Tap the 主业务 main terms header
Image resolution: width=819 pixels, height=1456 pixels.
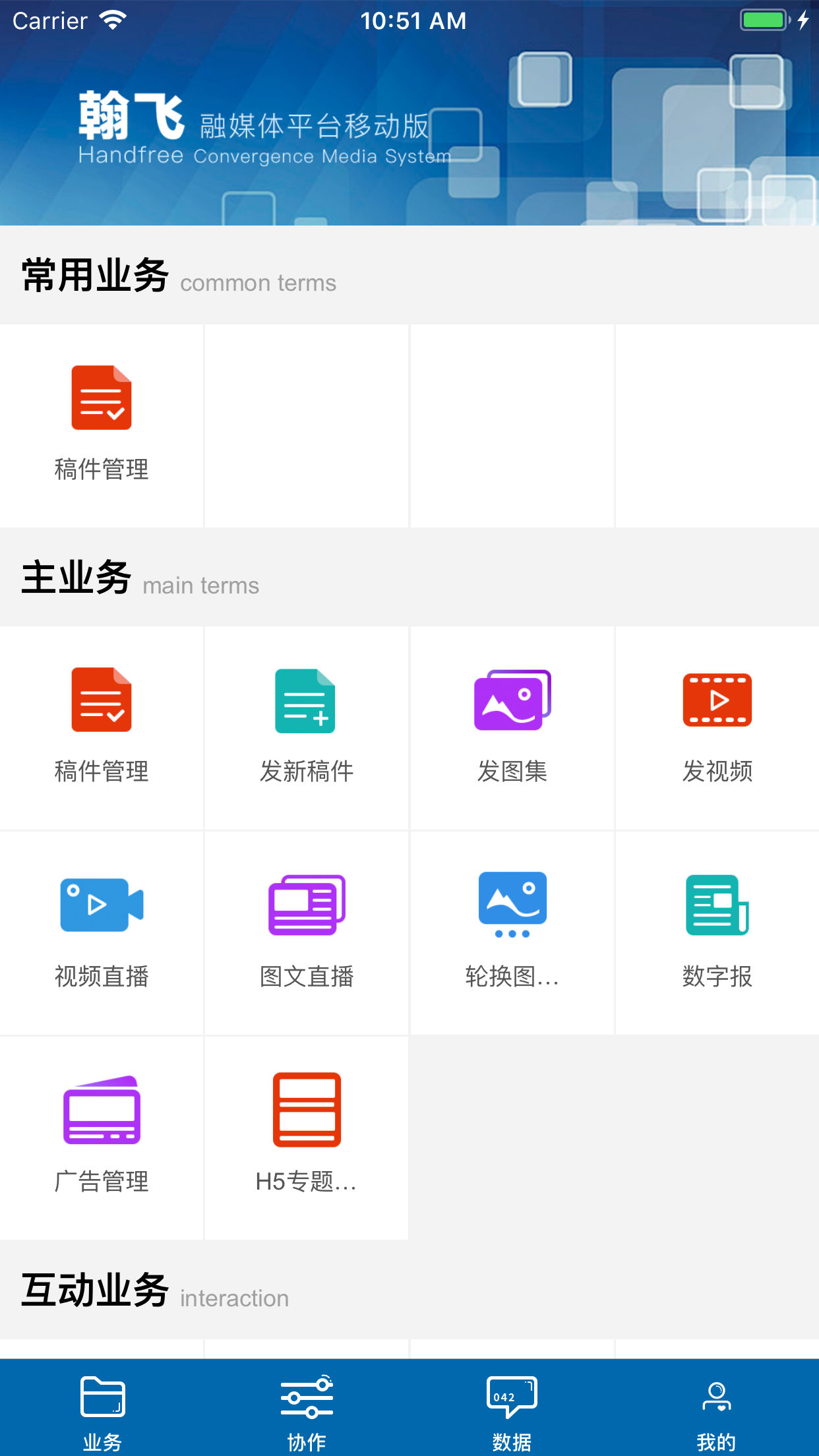pos(76,578)
